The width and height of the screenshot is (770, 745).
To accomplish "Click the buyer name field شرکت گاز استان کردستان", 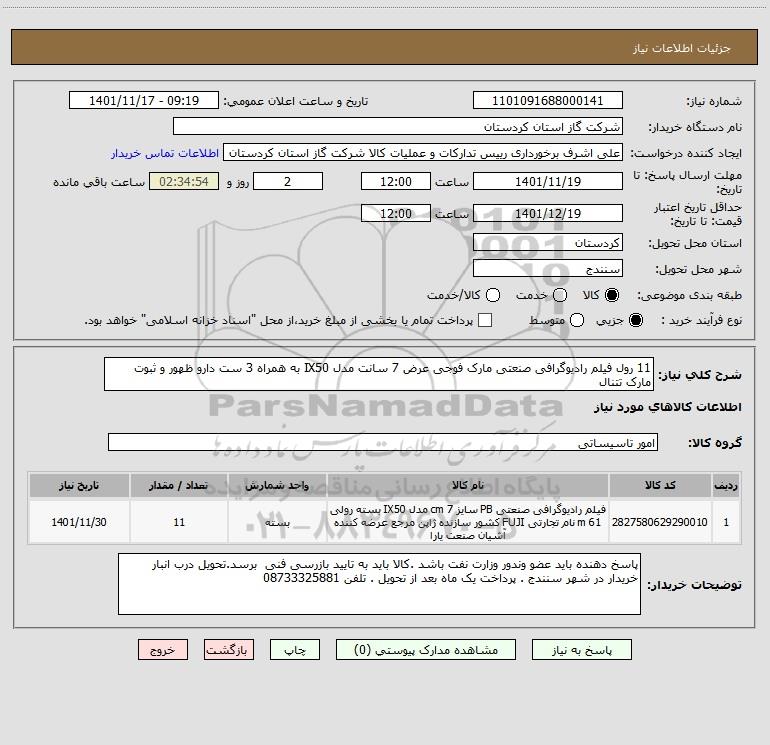I will (x=398, y=126).
